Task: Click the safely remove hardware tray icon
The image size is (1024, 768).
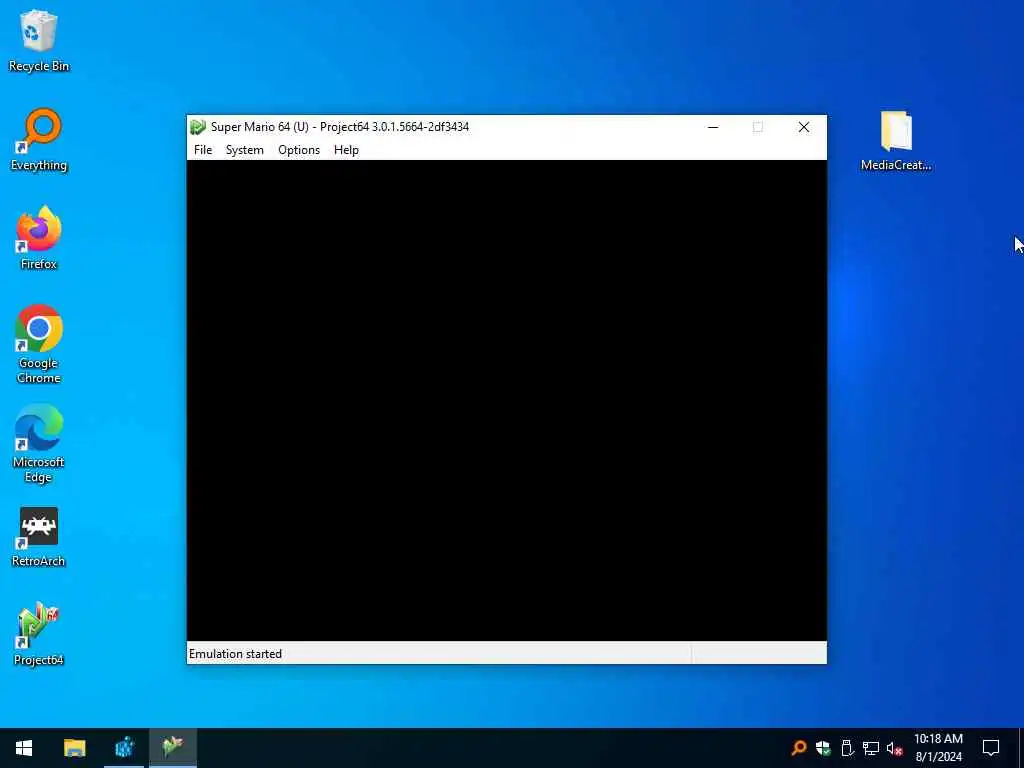Action: (847, 748)
